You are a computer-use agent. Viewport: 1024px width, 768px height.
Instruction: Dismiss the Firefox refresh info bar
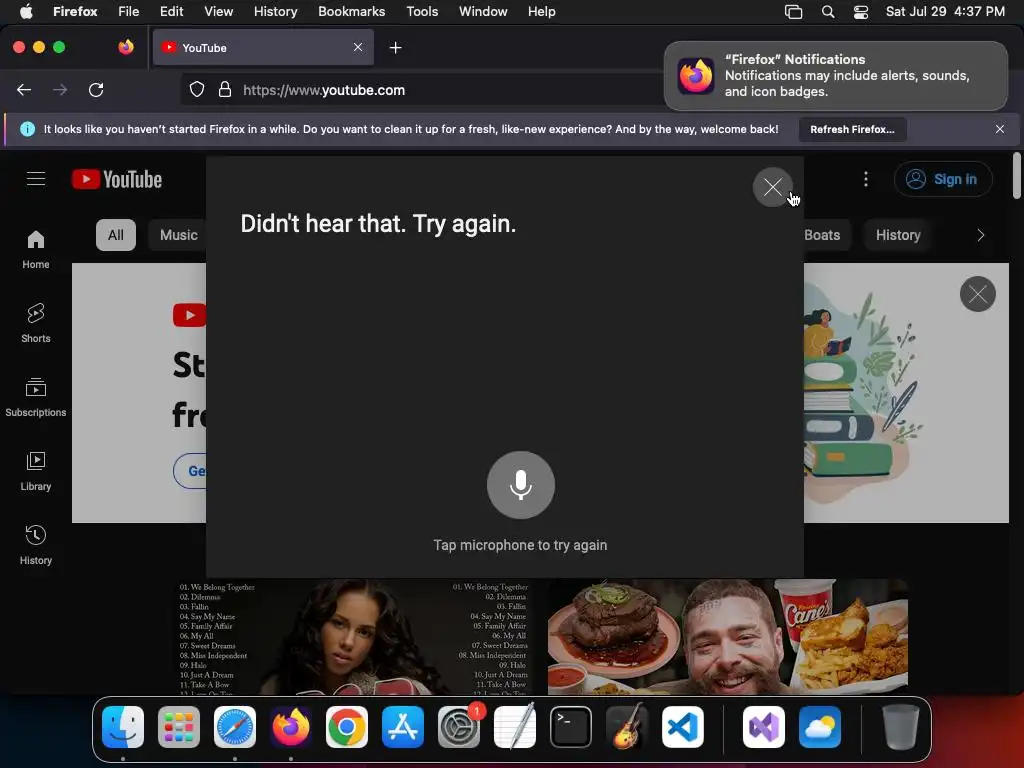click(x=1000, y=129)
